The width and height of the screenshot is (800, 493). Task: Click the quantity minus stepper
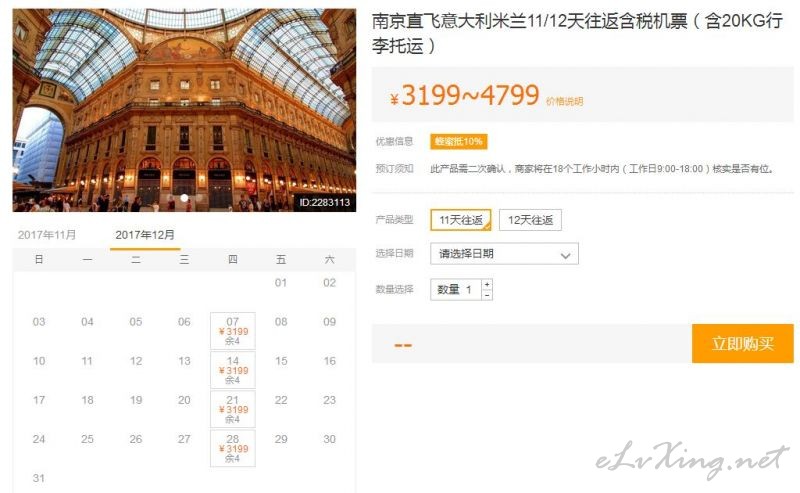[x=487, y=295]
